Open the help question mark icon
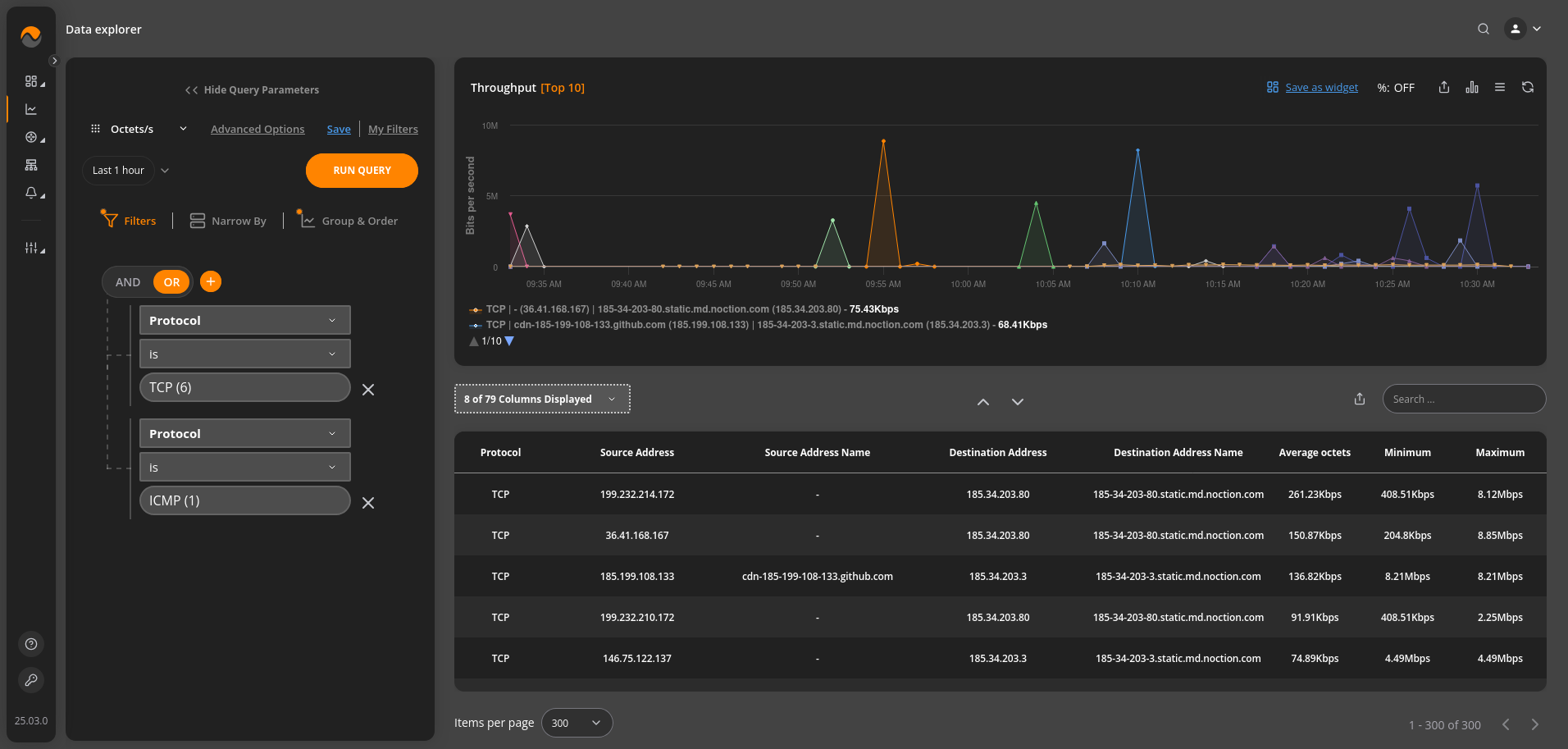Viewport: 1568px width, 749px height. 31,644
